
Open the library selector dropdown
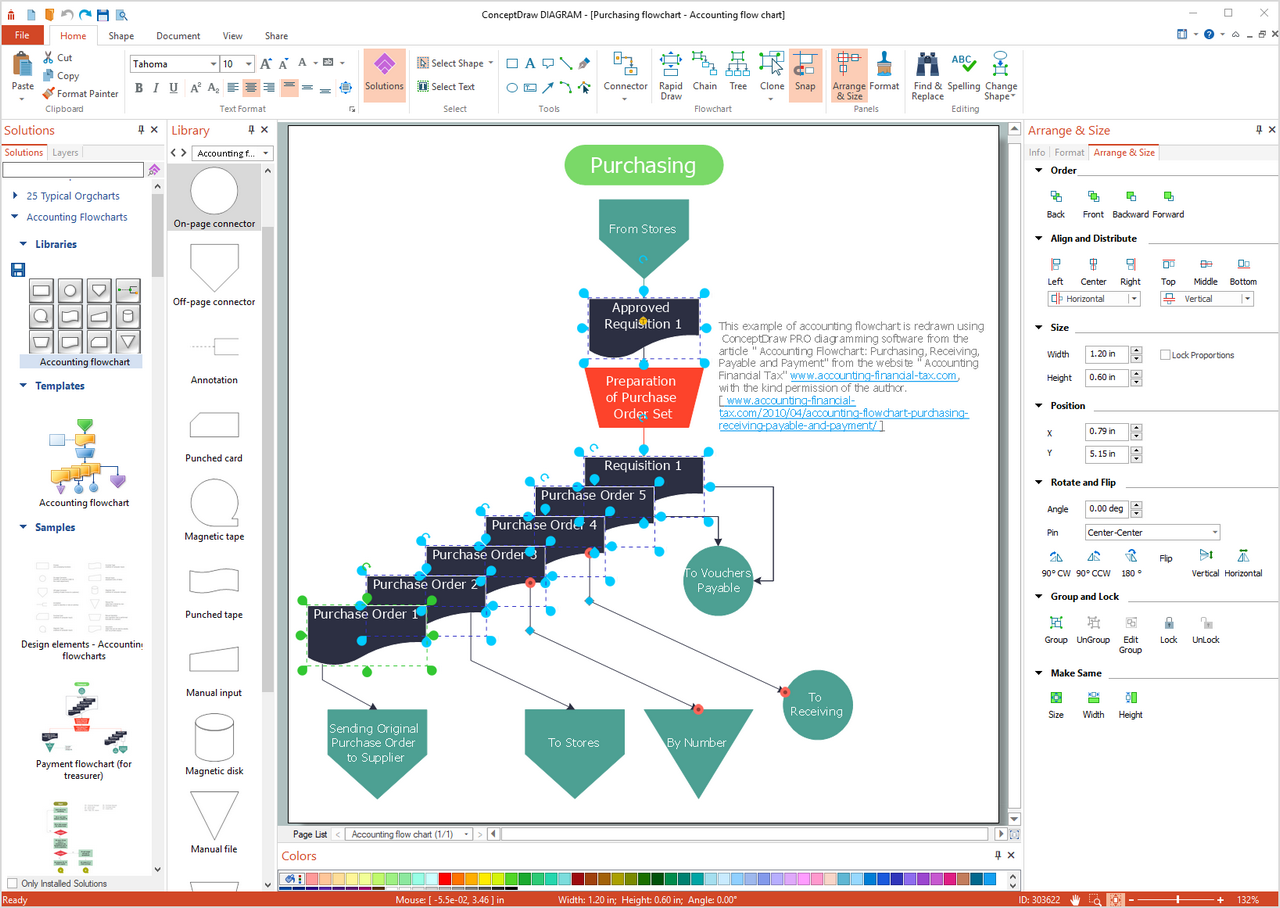tap(232, 153)
